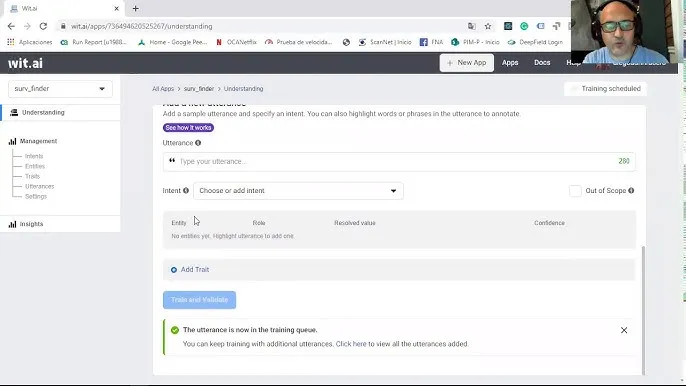686x386 pixels.
Task: Click the Role column header
Action: pyautogui.click(x=259, y=223)
